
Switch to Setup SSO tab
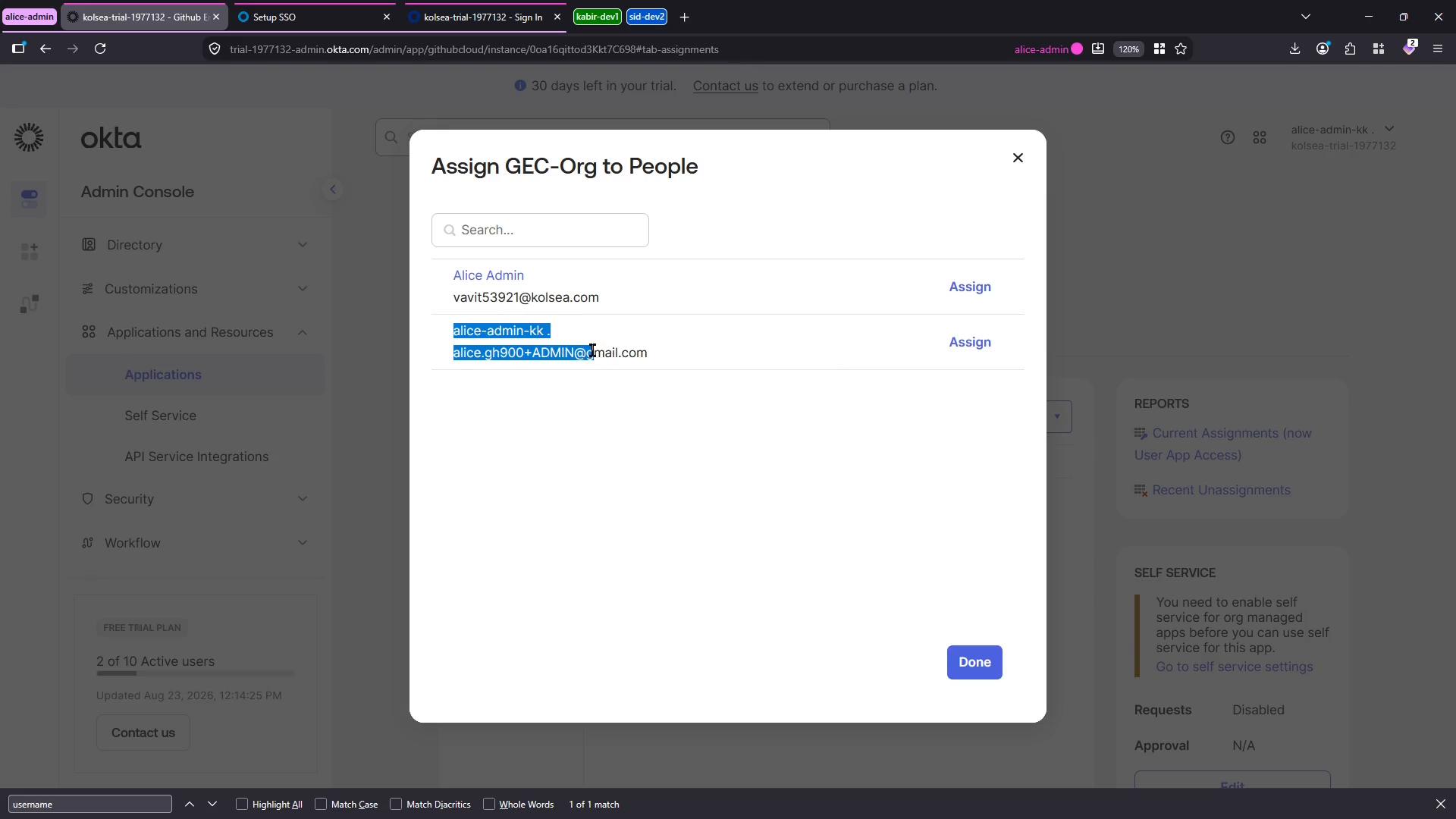click(312, 17)
